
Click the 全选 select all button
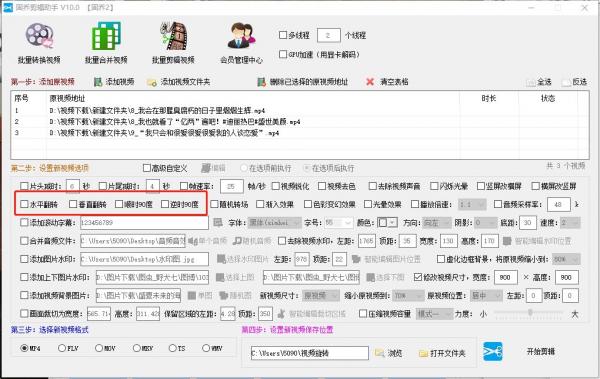point(539,82)
